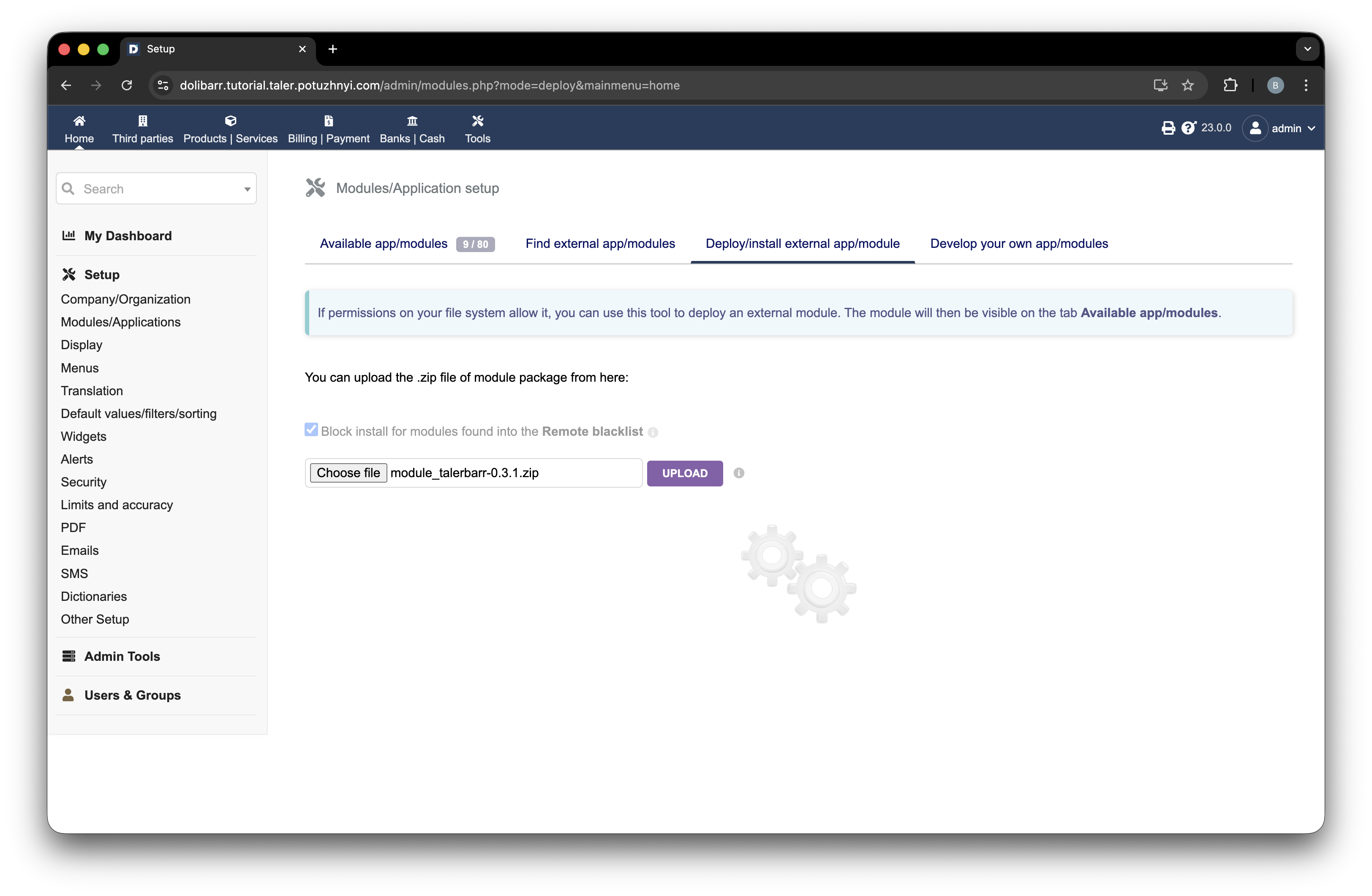Open Third parties building icon
The image size is (1372, 896).
pyautogui.click(x=142, y=121)
